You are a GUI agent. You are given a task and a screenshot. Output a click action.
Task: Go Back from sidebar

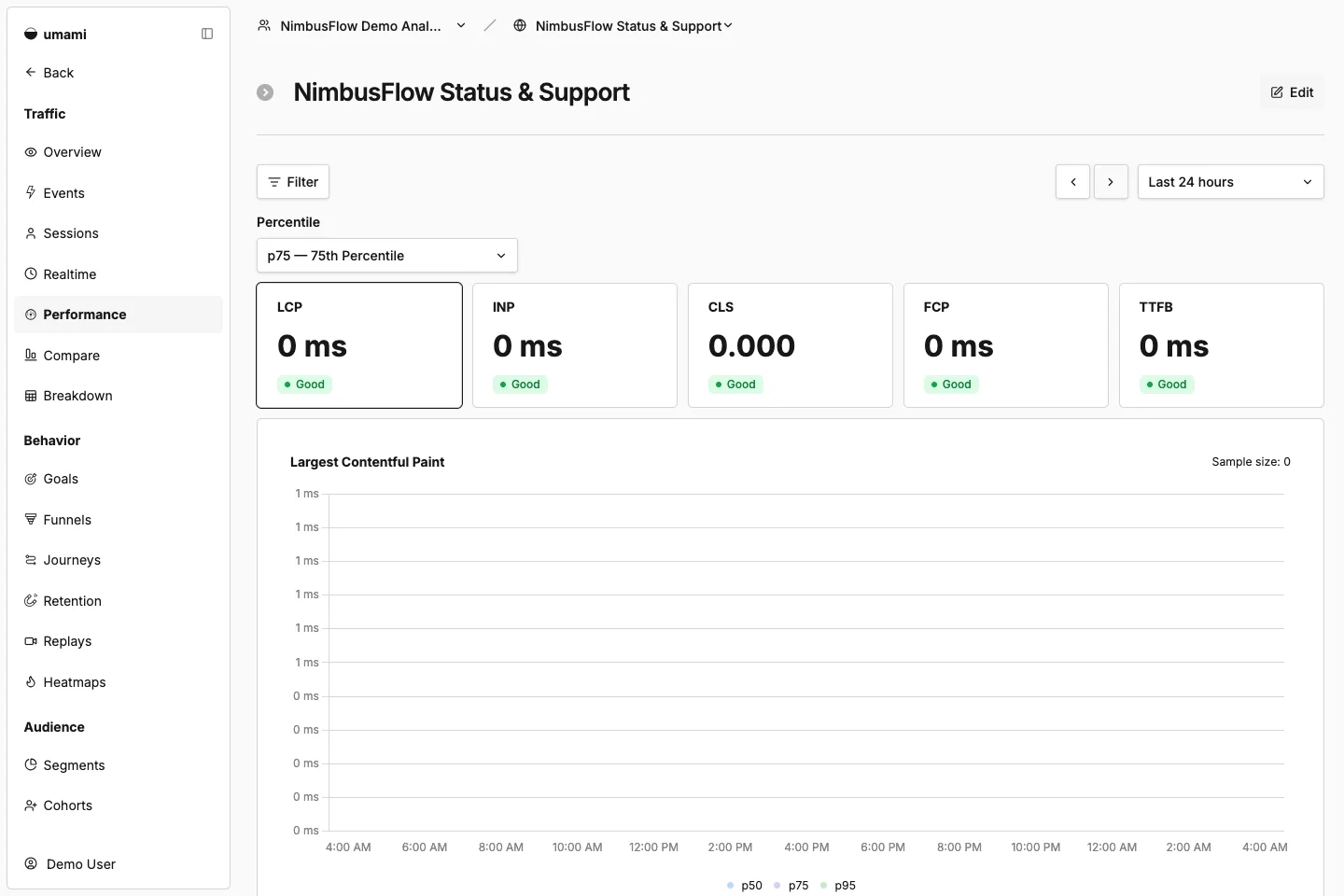point(119,72)
